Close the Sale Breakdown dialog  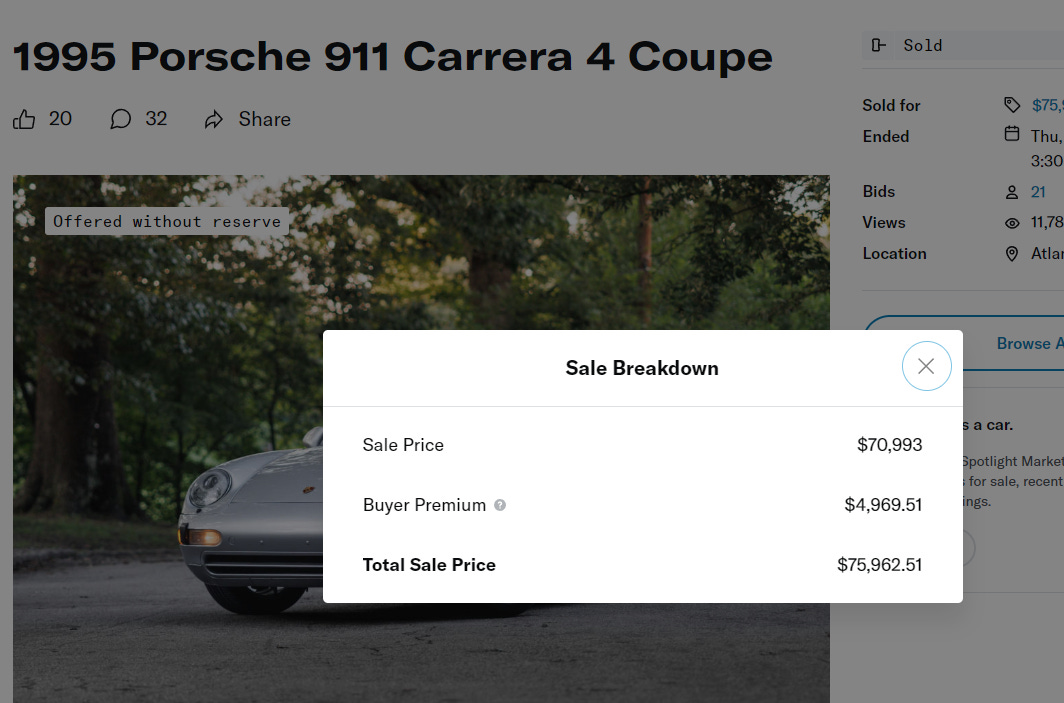point(926,366)
